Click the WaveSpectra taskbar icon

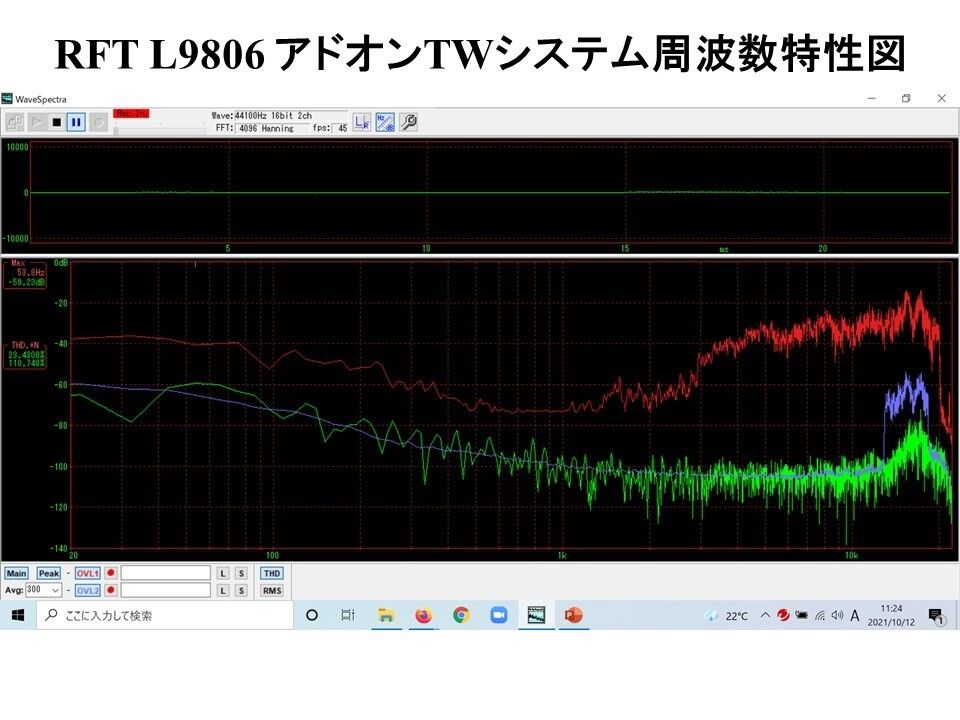[536, 615]
